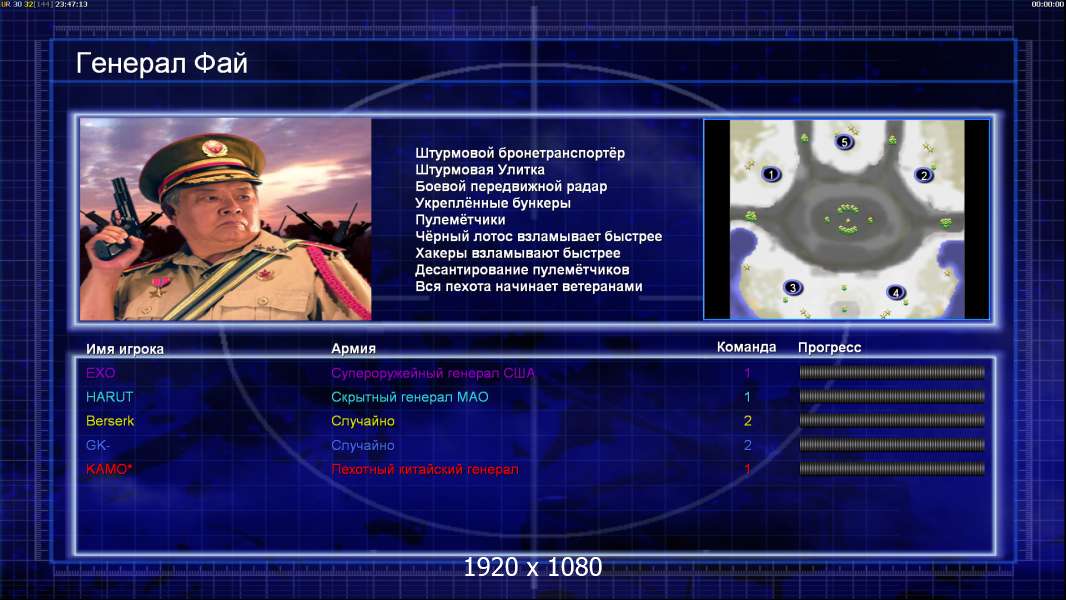Viewport: 1066px width, 600px height.
Task: Click the 'Армия' column header
Action: pos(354,348)
